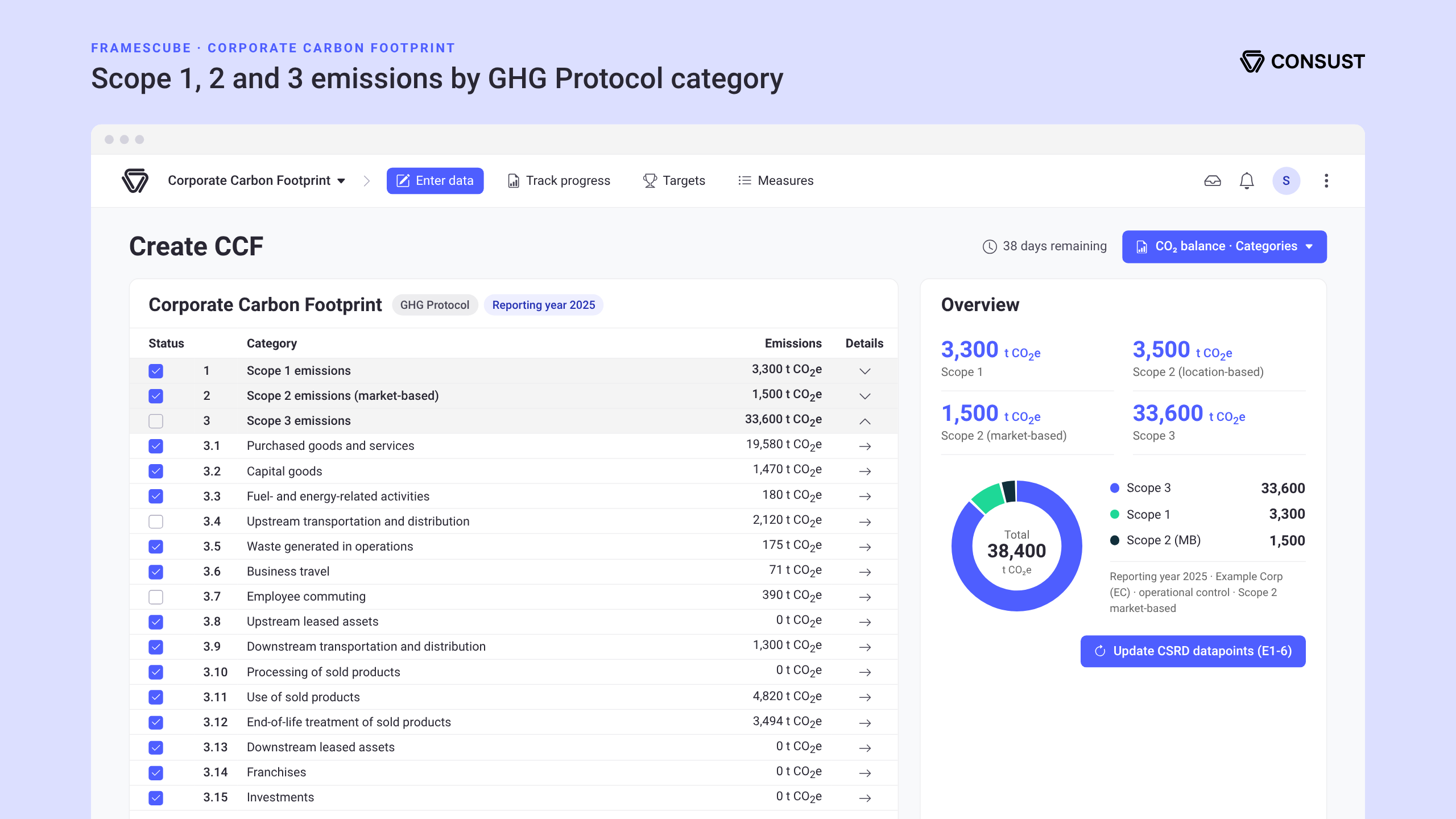
Task: Click the breadcrumb chevron after module name
Action: coord(367,181)
